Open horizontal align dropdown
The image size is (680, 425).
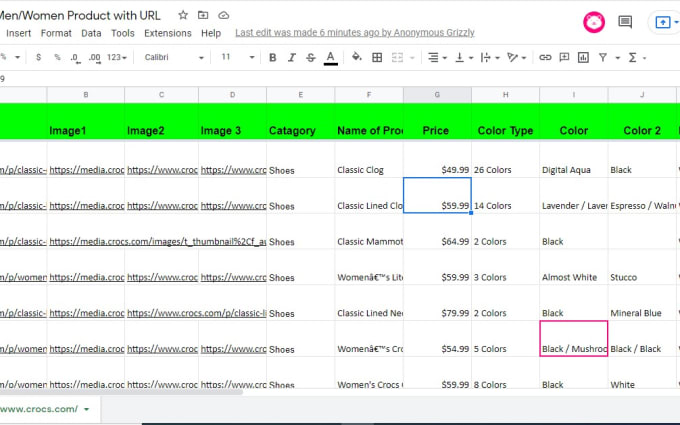[x=437, y=57]
